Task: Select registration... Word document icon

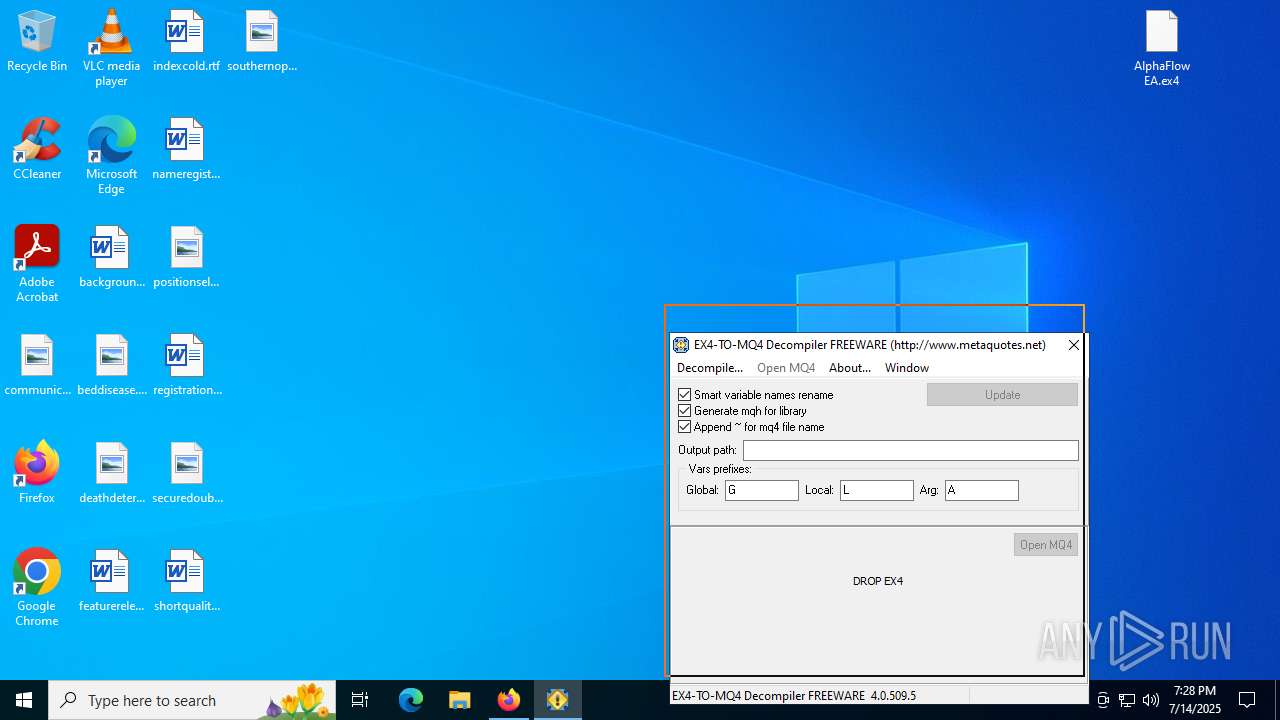Action: (x=186, y=366)
